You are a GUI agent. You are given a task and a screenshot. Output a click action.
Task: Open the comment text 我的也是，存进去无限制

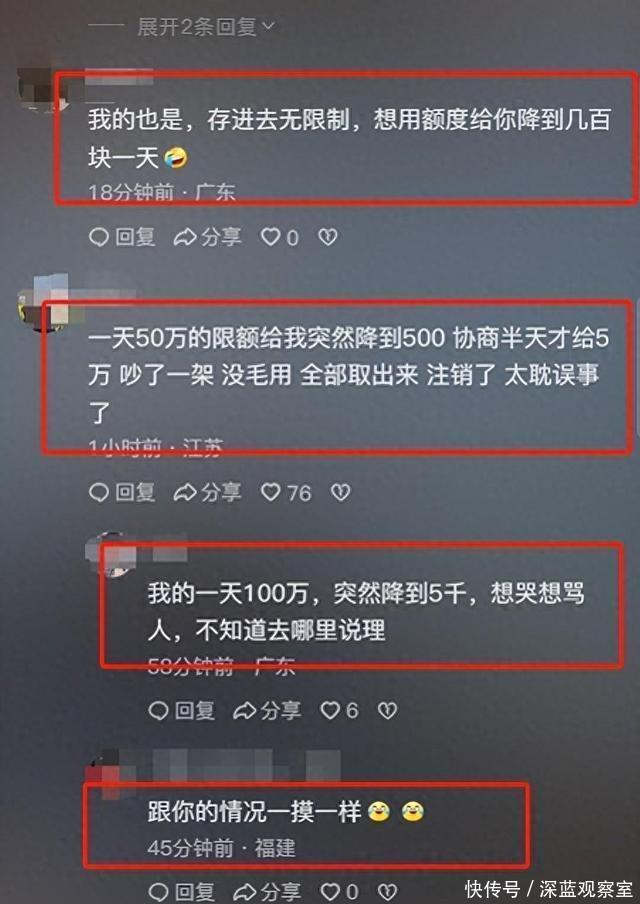(x=349, y=138)
